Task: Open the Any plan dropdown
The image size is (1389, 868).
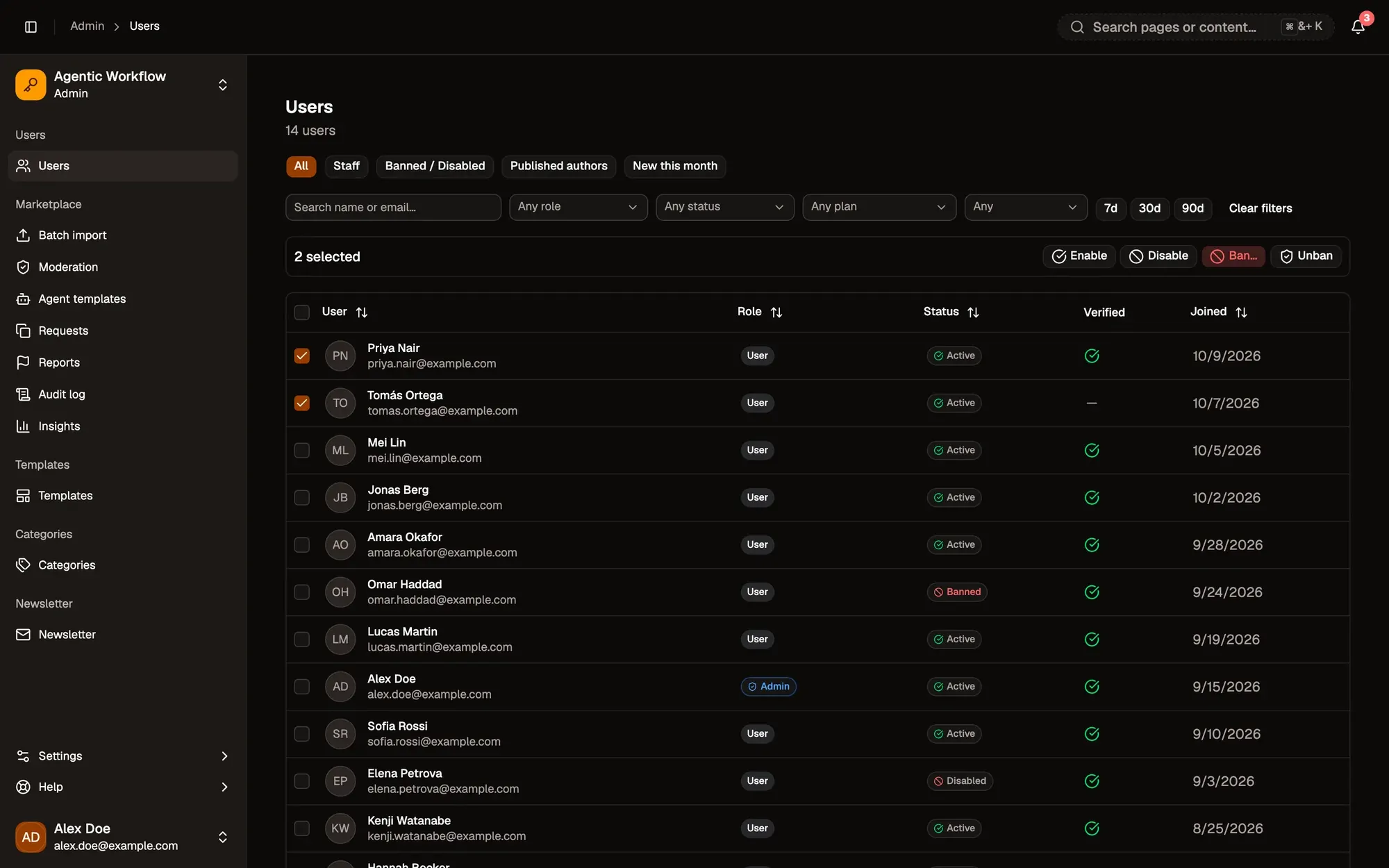Action: click(879, 207)
